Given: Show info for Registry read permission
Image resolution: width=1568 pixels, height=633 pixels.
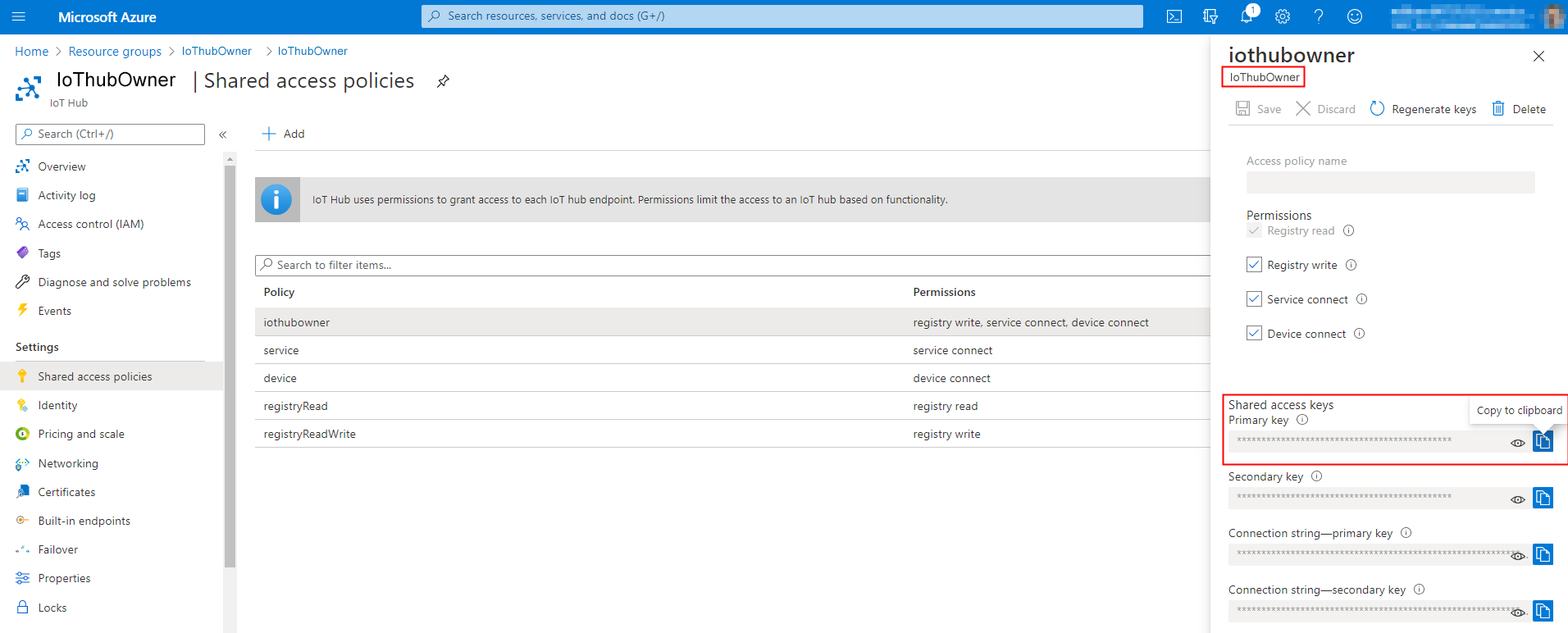Looking at the screenshot, I should (1349, 231).
